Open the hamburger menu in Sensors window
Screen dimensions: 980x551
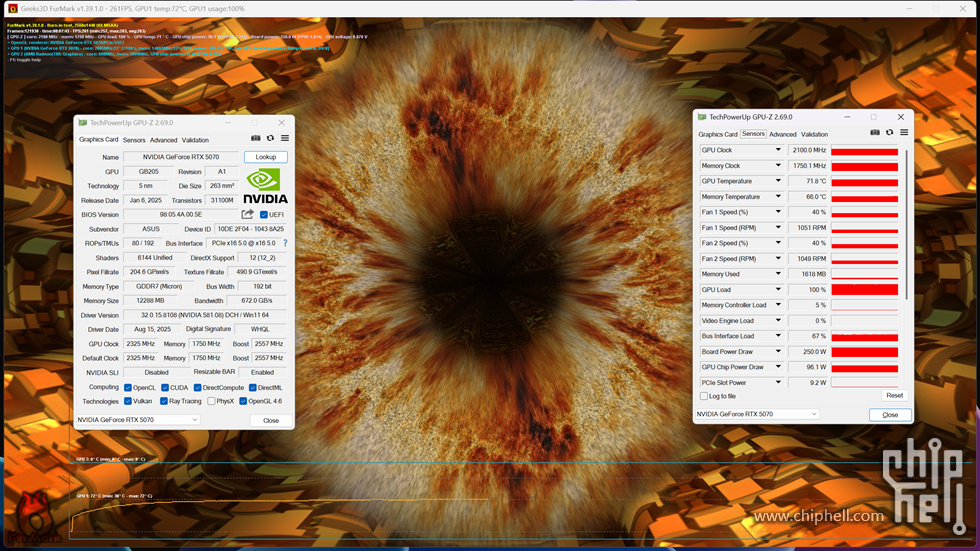(903, 132)
